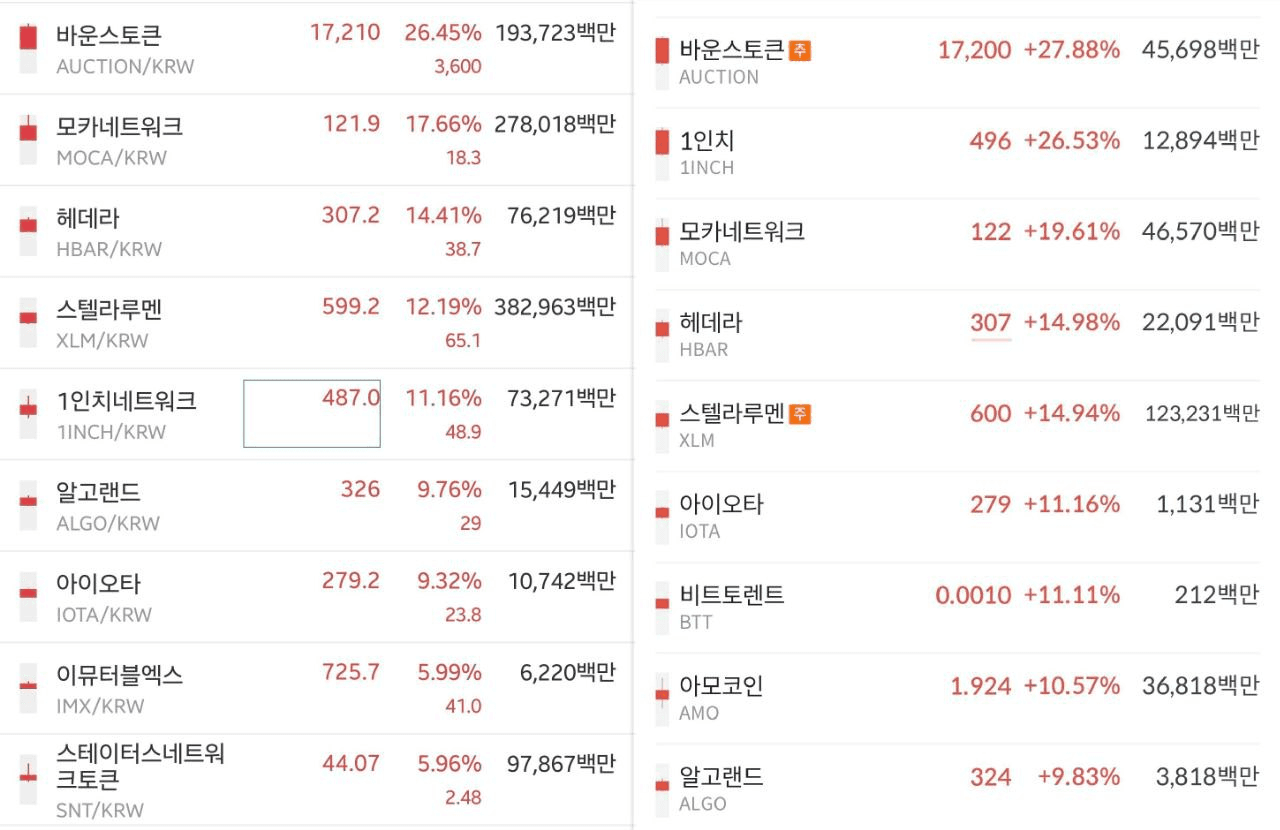Open the 알고랜드 ALGO/KRW listing
1280x830 pixels.
coord(316,506)
